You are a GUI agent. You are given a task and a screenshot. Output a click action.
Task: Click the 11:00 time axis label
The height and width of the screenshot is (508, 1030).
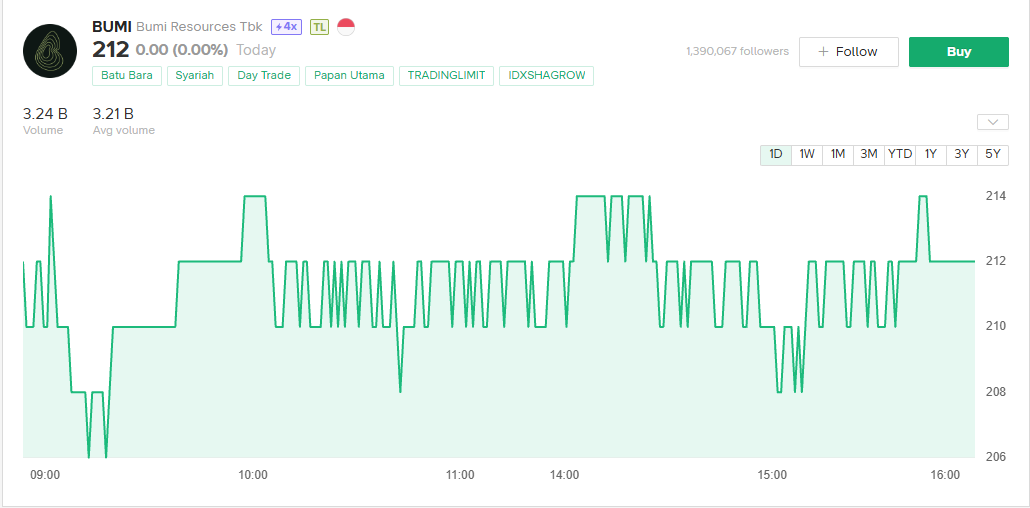tap(460, 474)
